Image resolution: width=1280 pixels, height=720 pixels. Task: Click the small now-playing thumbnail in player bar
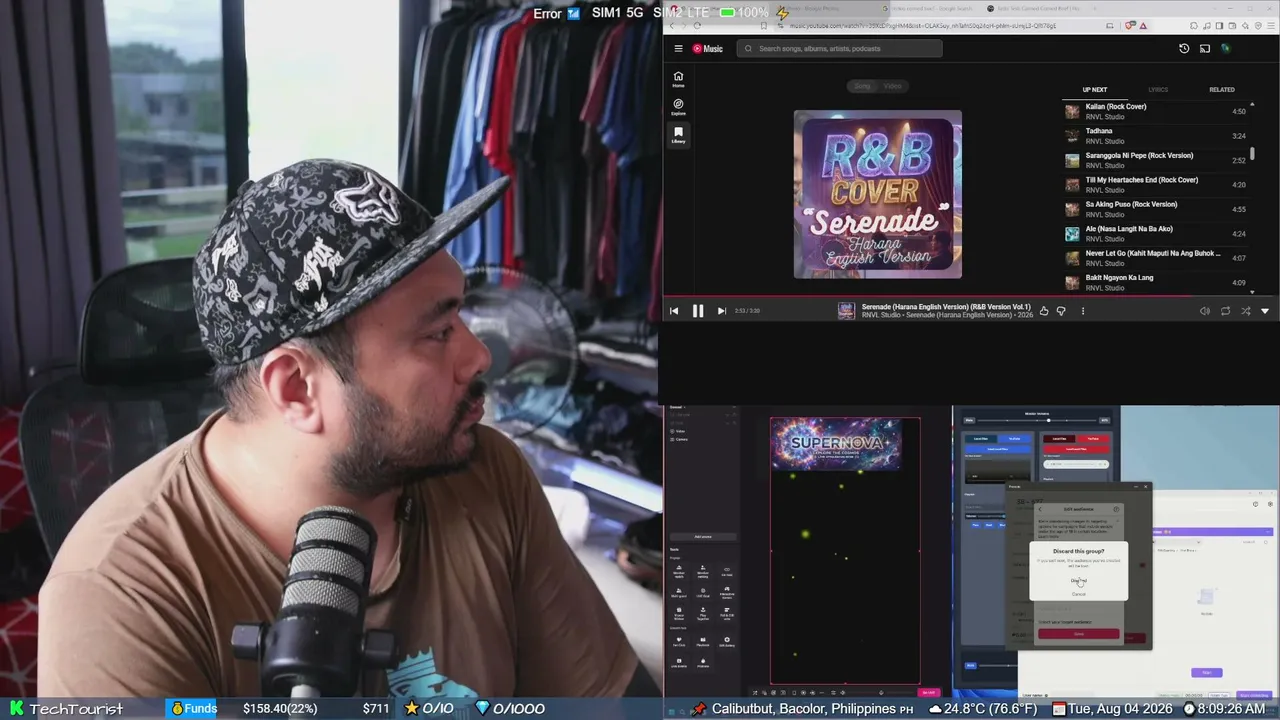click(846, 311)
